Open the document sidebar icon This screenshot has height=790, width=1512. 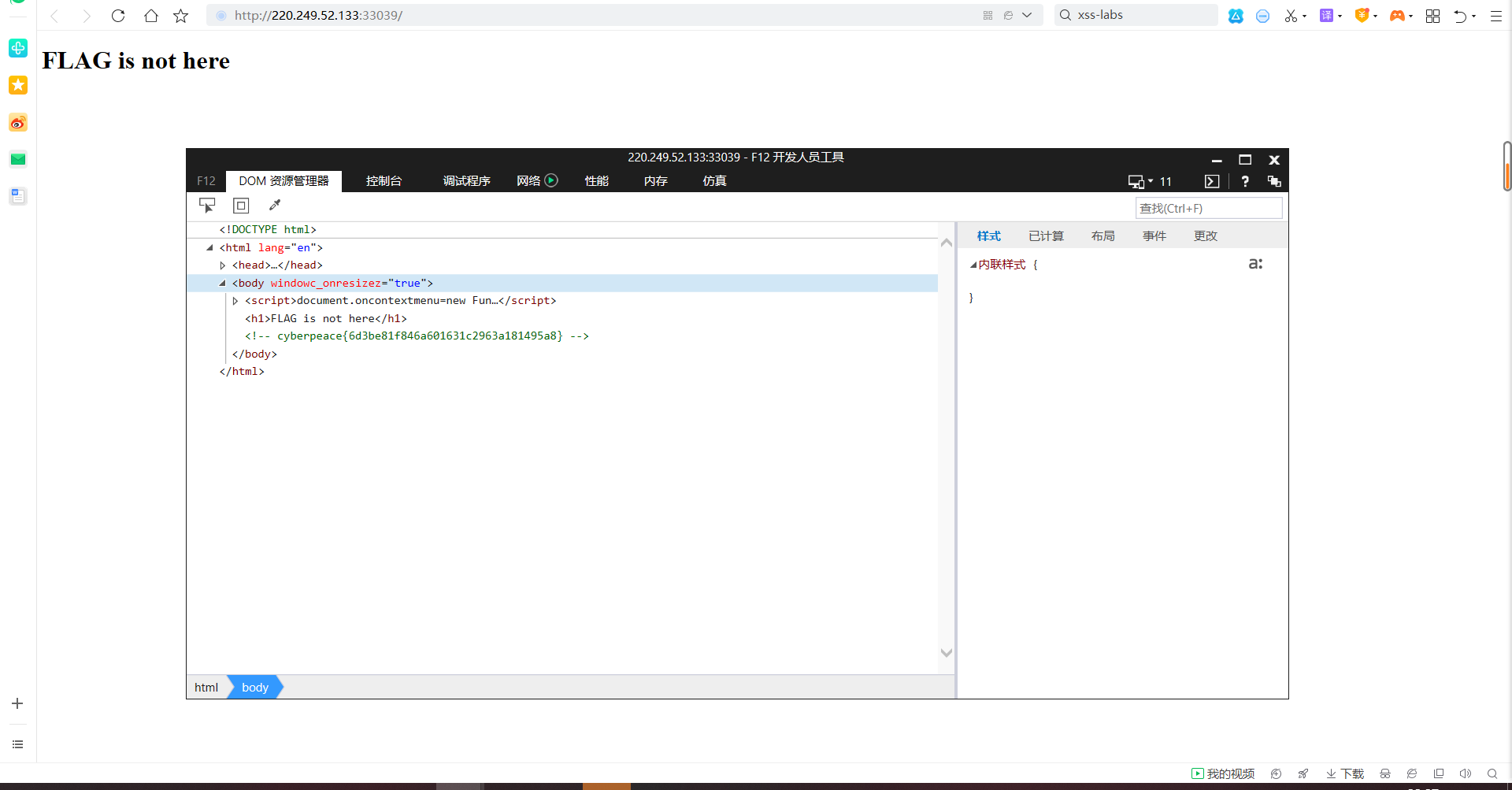point(18,196)
